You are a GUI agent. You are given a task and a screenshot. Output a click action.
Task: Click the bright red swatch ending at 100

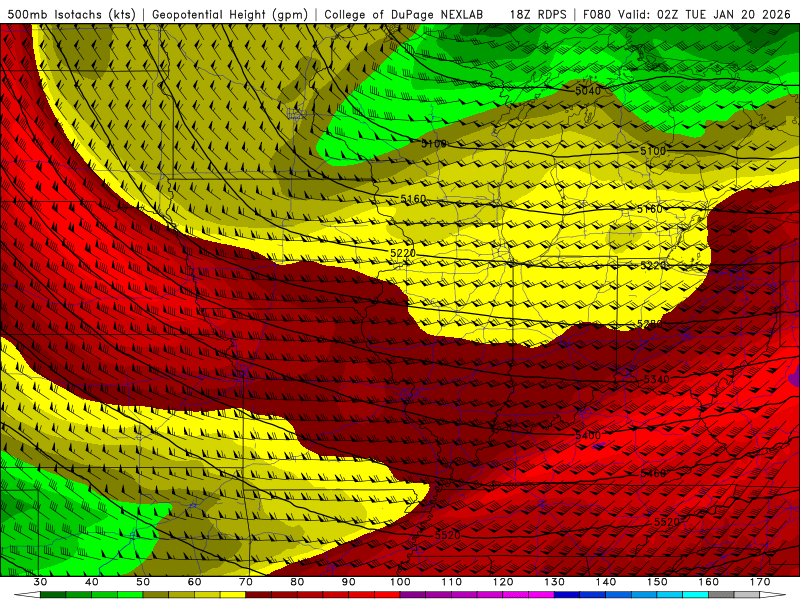(x=387, y=595)
